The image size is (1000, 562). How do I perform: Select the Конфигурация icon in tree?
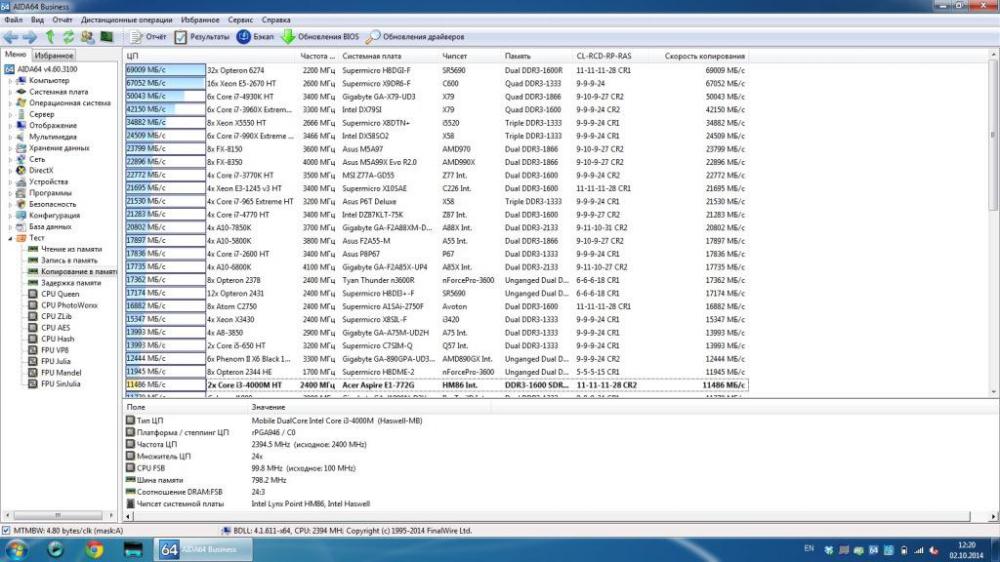click(21, 216)
